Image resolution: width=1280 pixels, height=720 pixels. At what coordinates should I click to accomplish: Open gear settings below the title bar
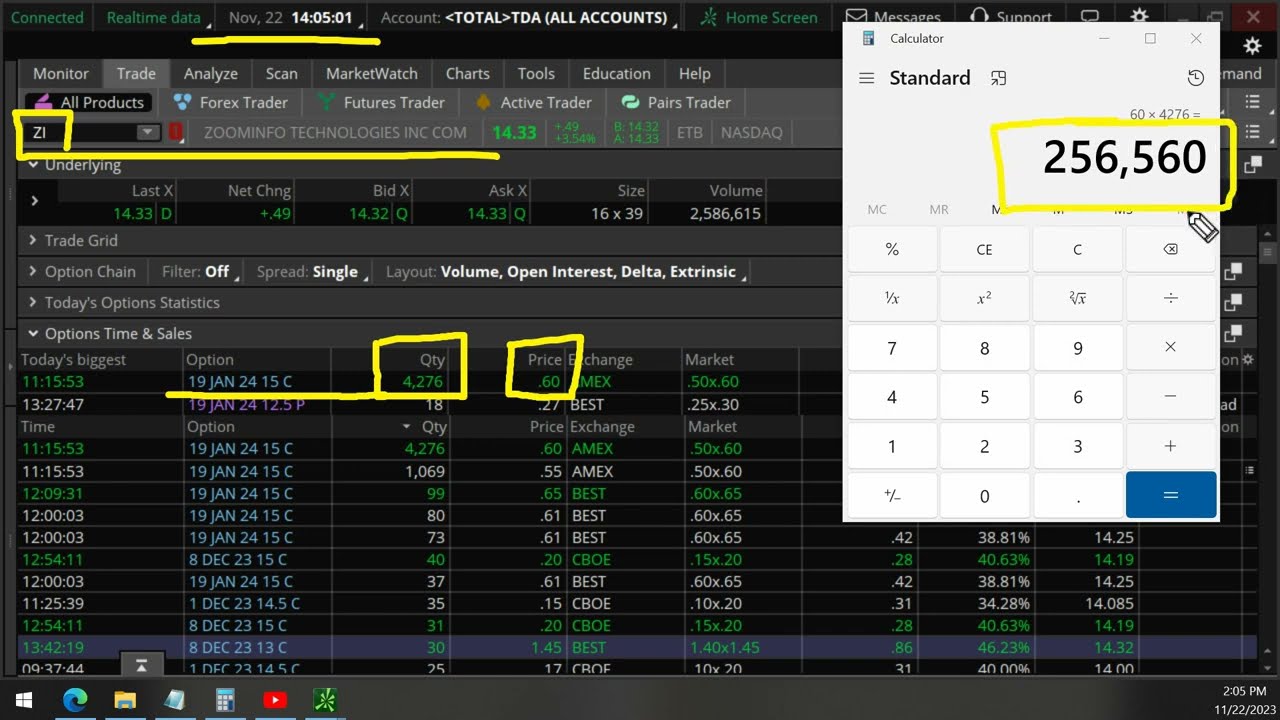(1252, 46)
